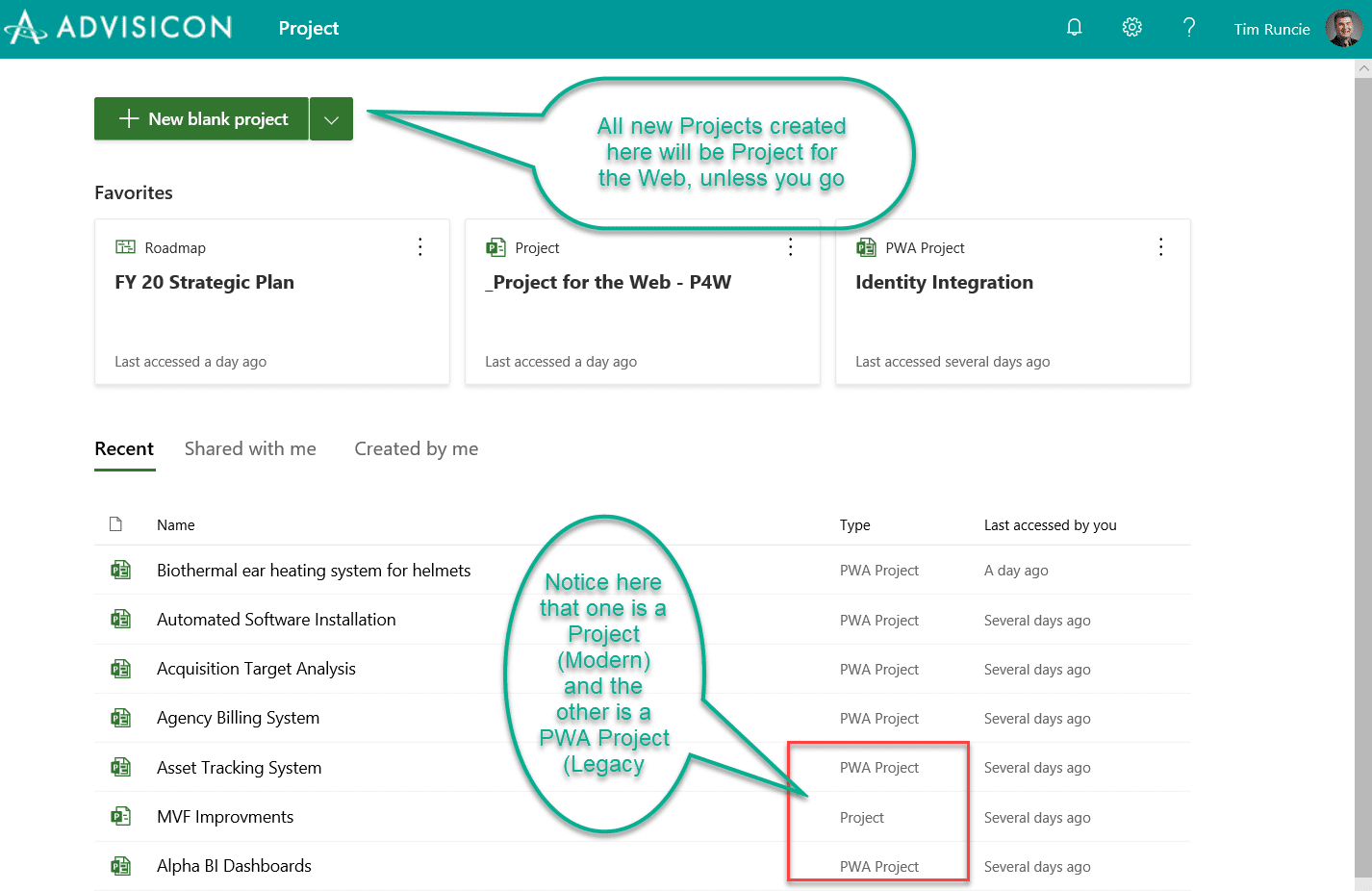Open Tim Runcie profile picture

pyautogui.click(x=1344, y=28)
